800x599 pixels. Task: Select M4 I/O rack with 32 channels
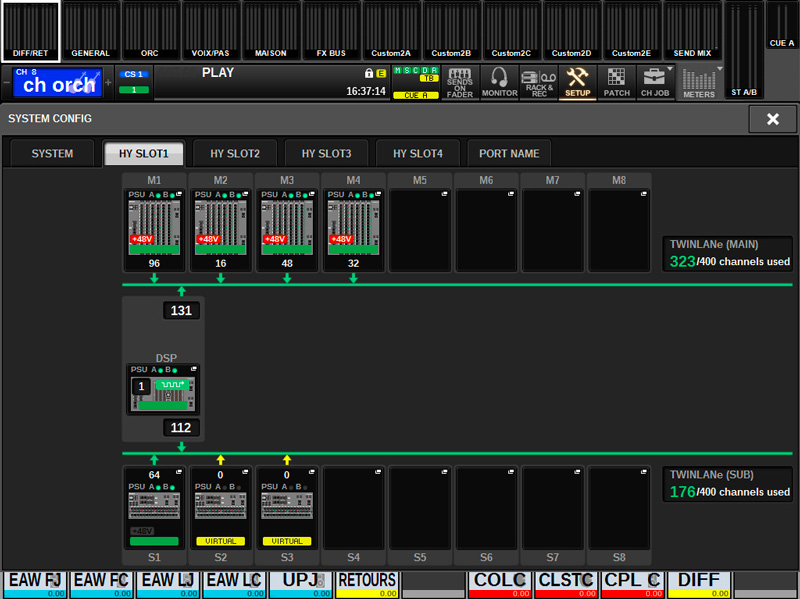tap(353, 230)
